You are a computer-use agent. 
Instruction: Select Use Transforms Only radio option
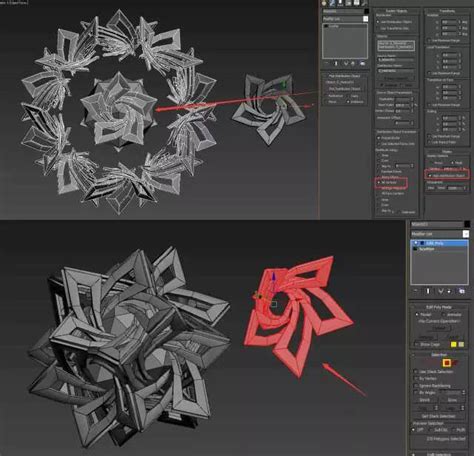tap(378, 28)
